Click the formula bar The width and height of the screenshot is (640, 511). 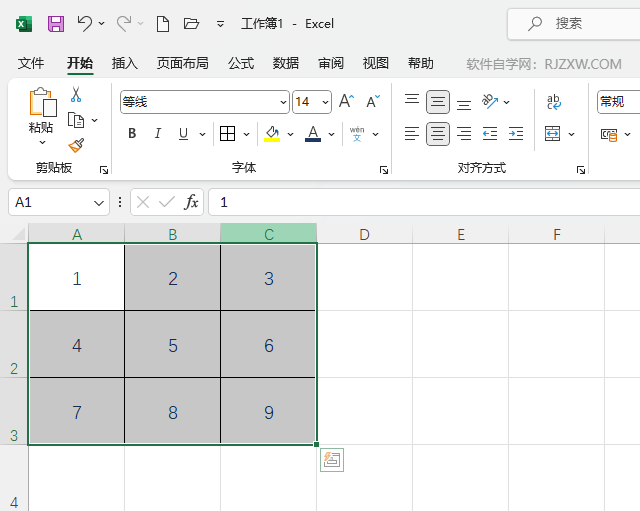click(x=424, y=202)
